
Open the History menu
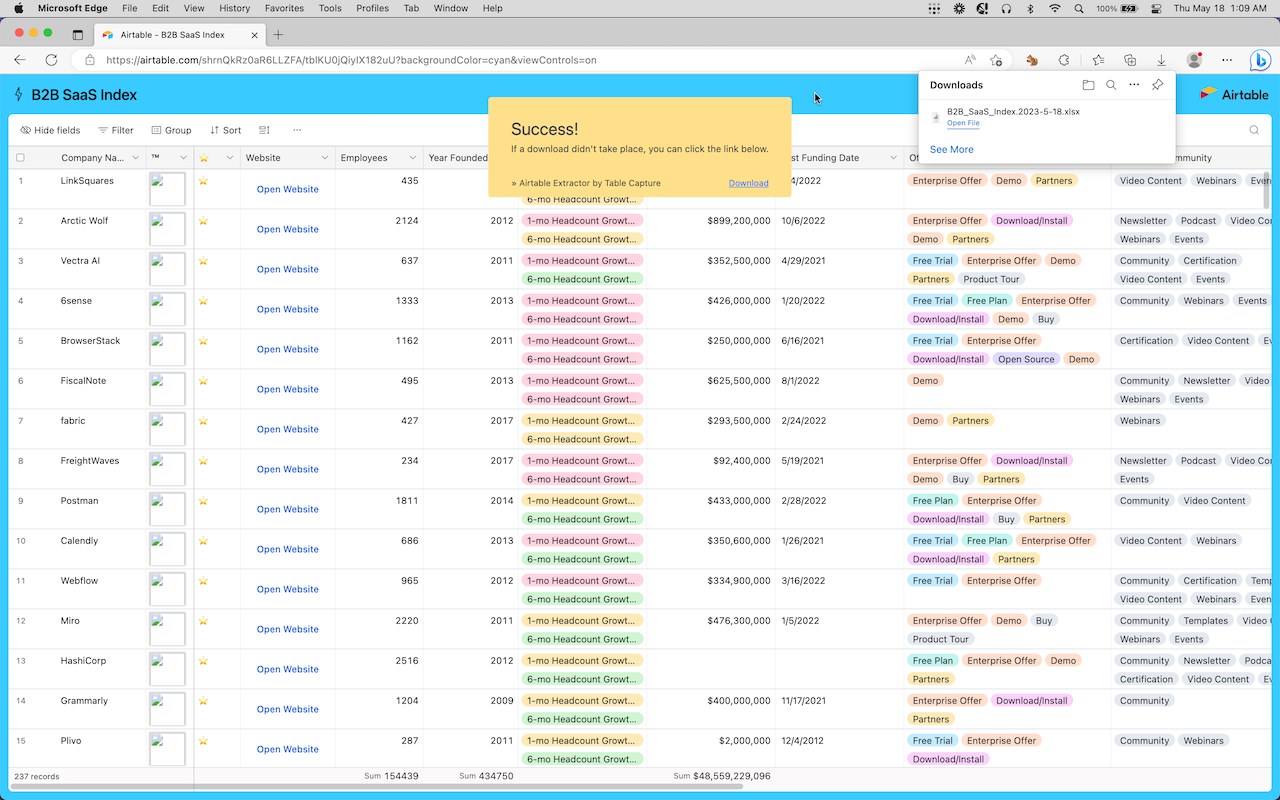point(234,8)
